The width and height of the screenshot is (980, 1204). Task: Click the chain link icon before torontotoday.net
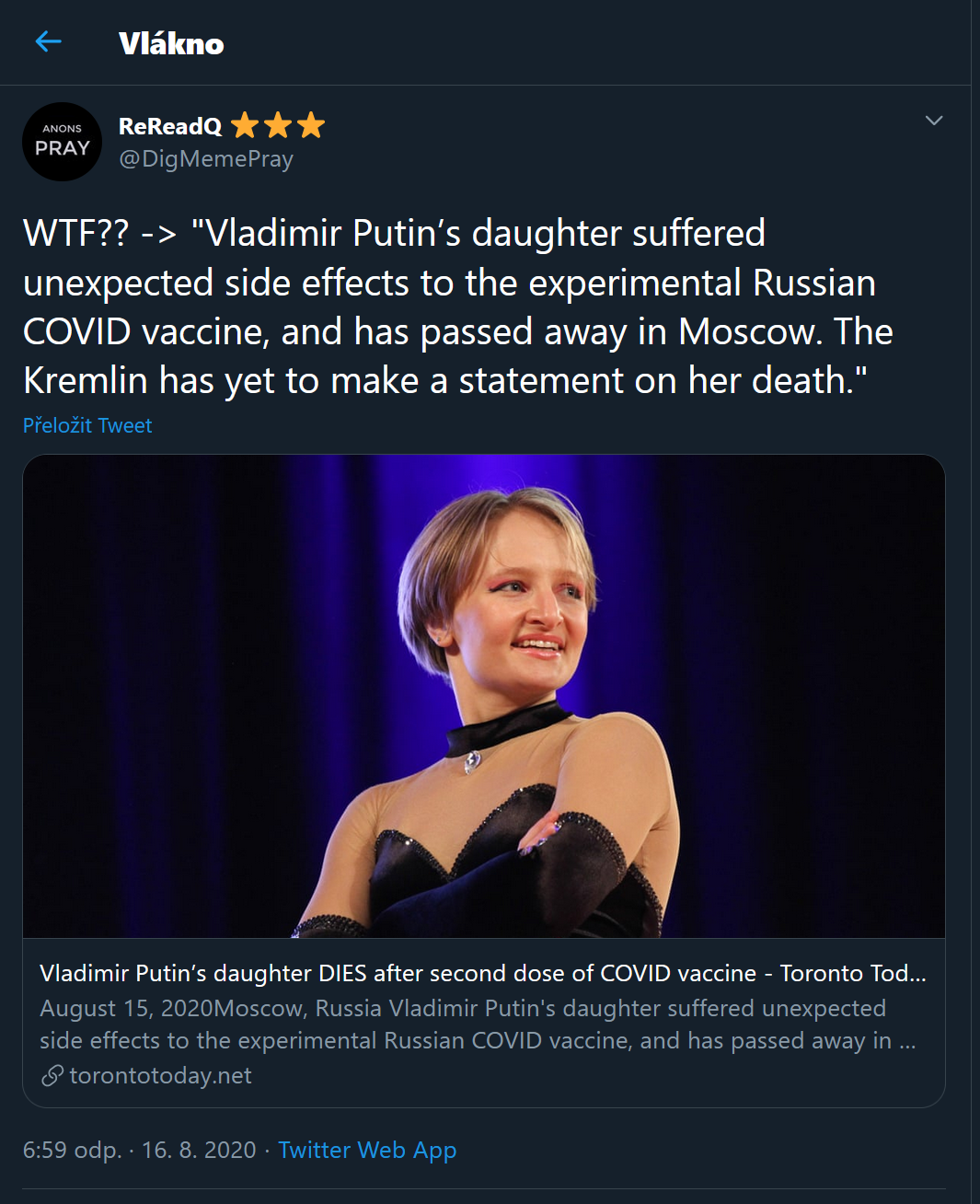click(52, 1075)
